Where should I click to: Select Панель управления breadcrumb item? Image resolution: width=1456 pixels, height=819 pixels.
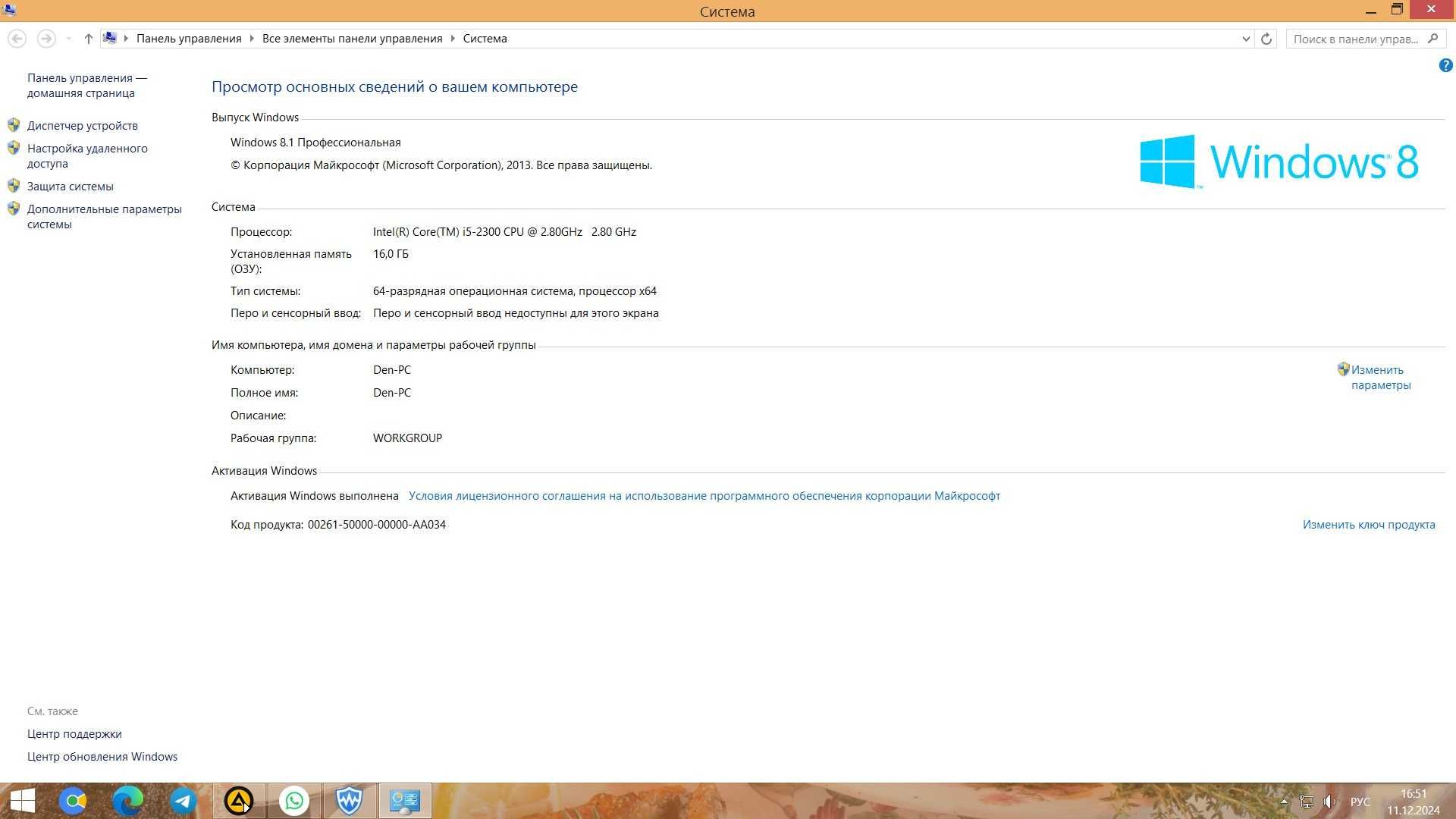click(189, 39)
